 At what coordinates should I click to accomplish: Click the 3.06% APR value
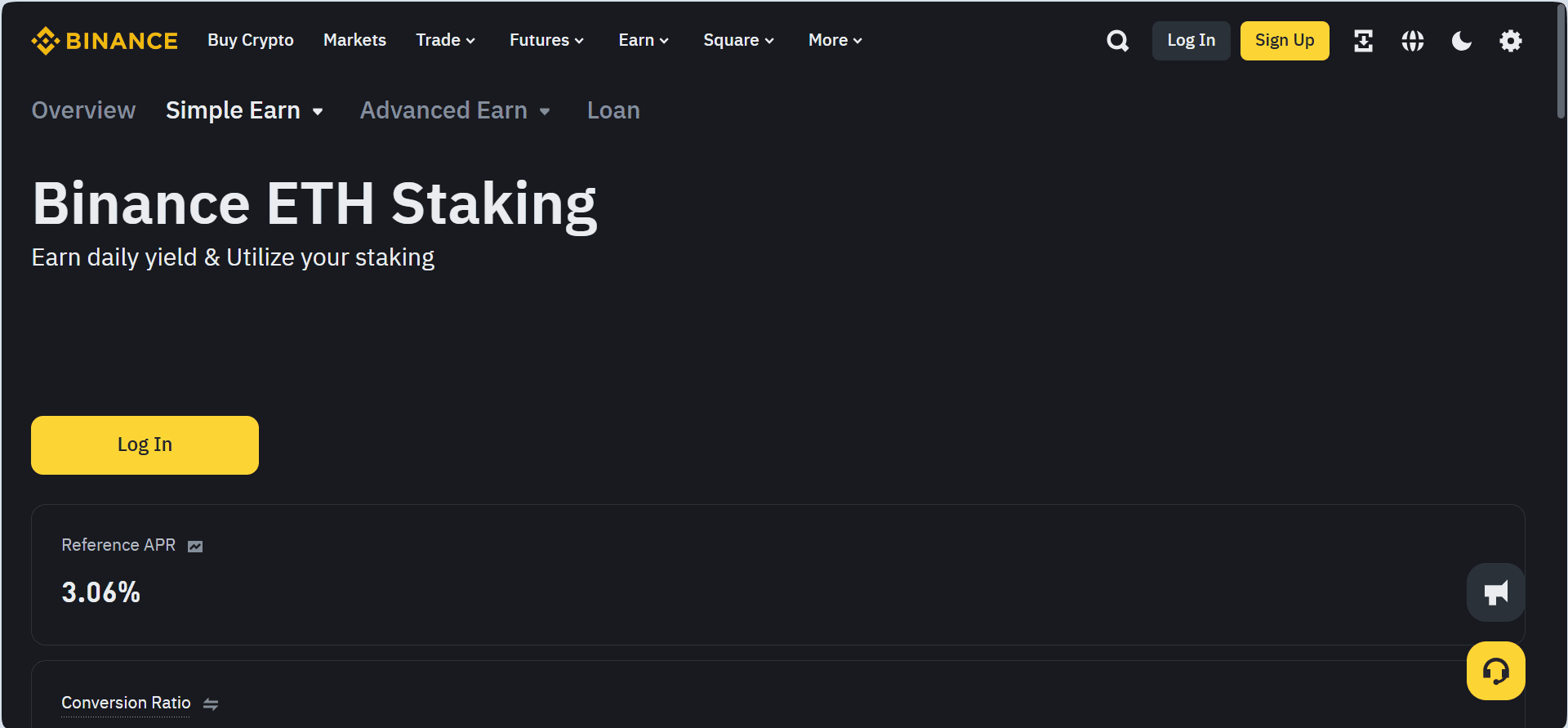point(101,592)
